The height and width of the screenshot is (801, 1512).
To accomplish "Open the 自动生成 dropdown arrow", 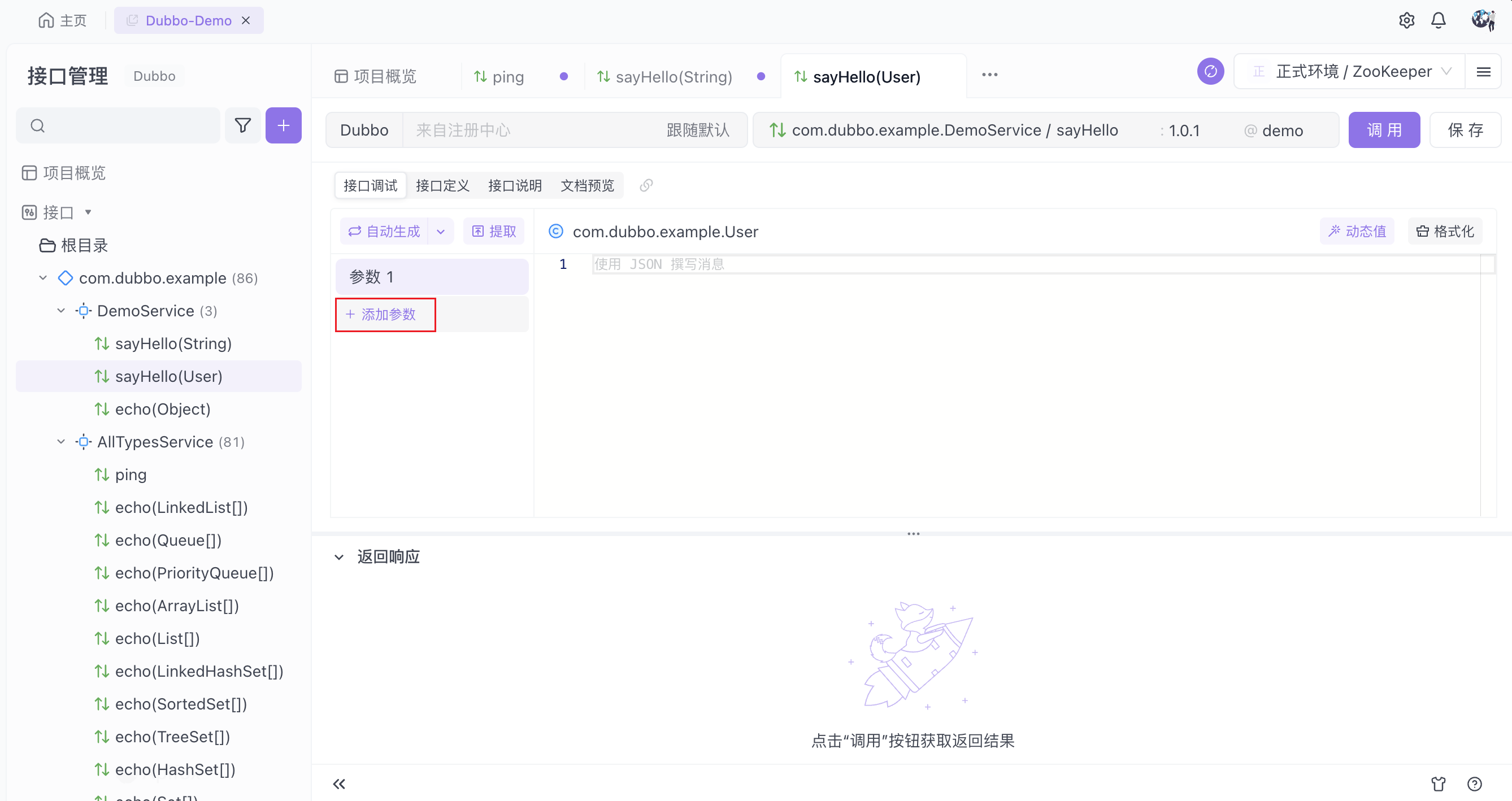I will [441, 231].
